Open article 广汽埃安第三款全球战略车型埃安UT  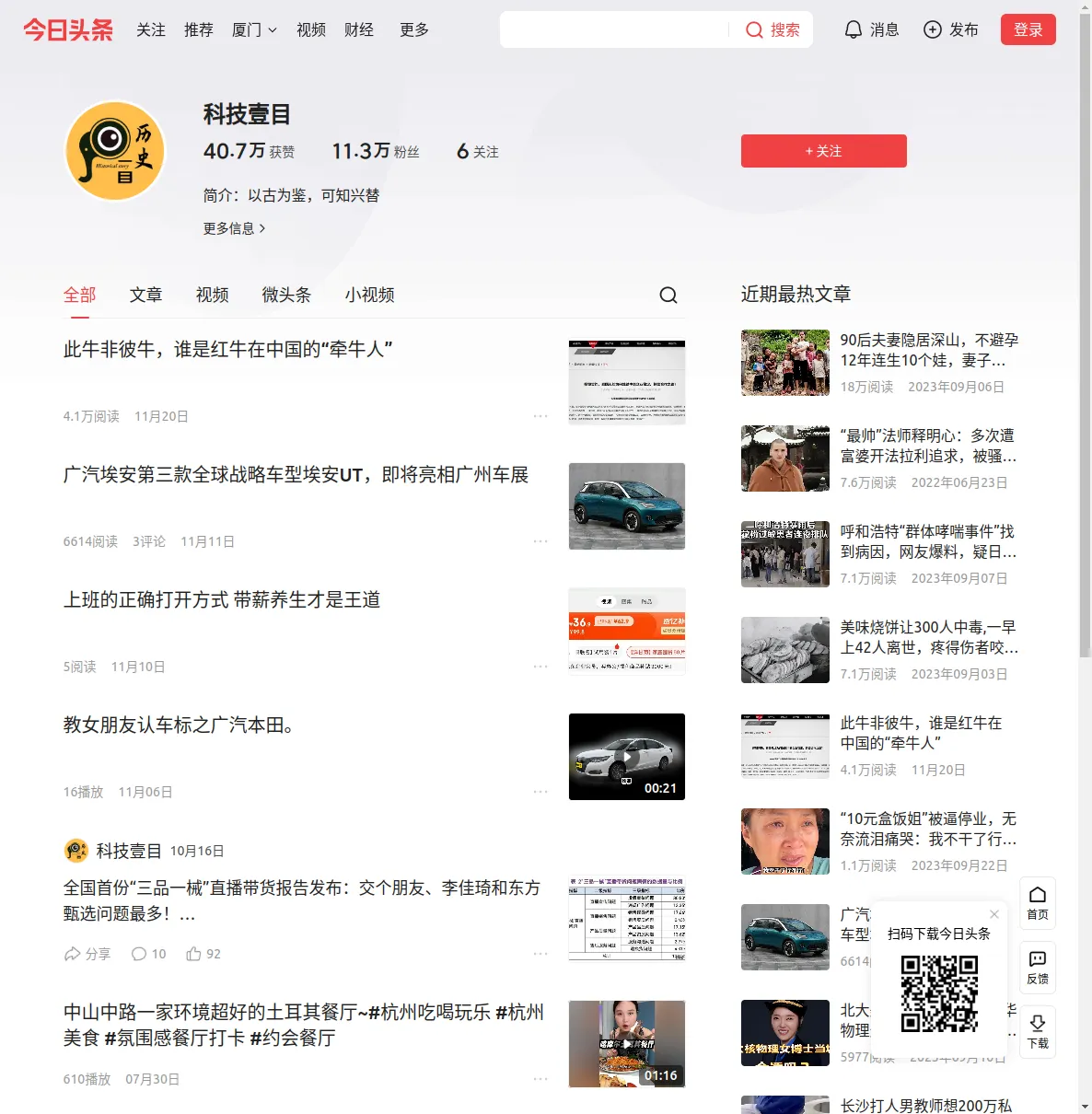click(x=296, y=475)
